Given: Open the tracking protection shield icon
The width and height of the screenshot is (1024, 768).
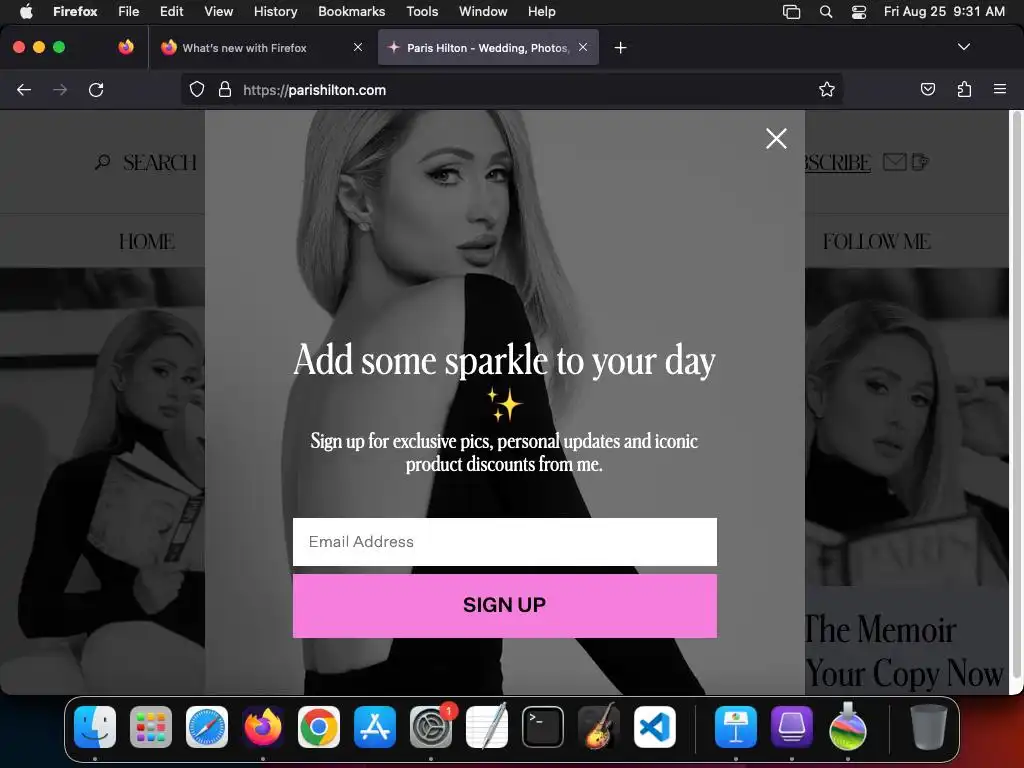Looking at the screenshot, I should click(197, 89).
